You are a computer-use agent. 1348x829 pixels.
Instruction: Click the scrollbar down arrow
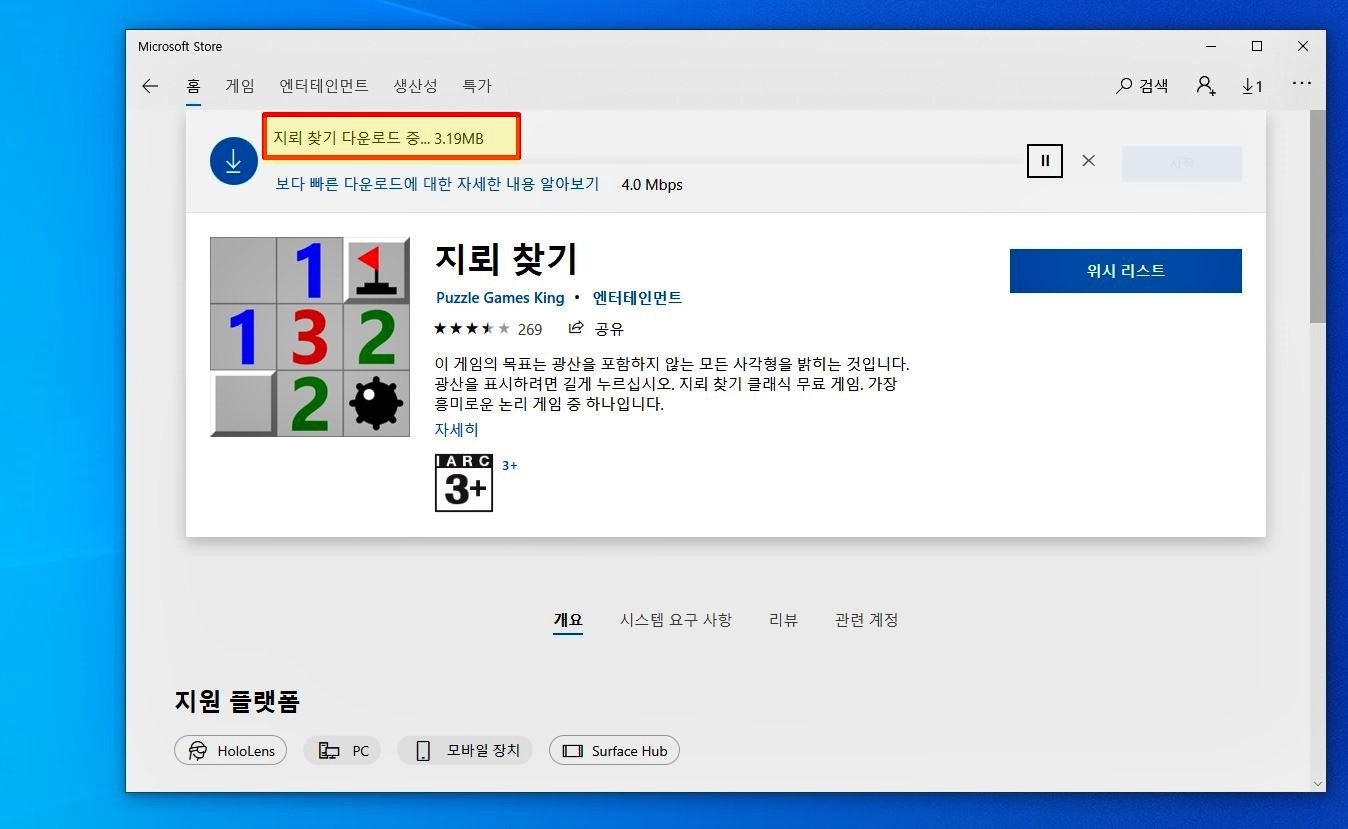1317,784
